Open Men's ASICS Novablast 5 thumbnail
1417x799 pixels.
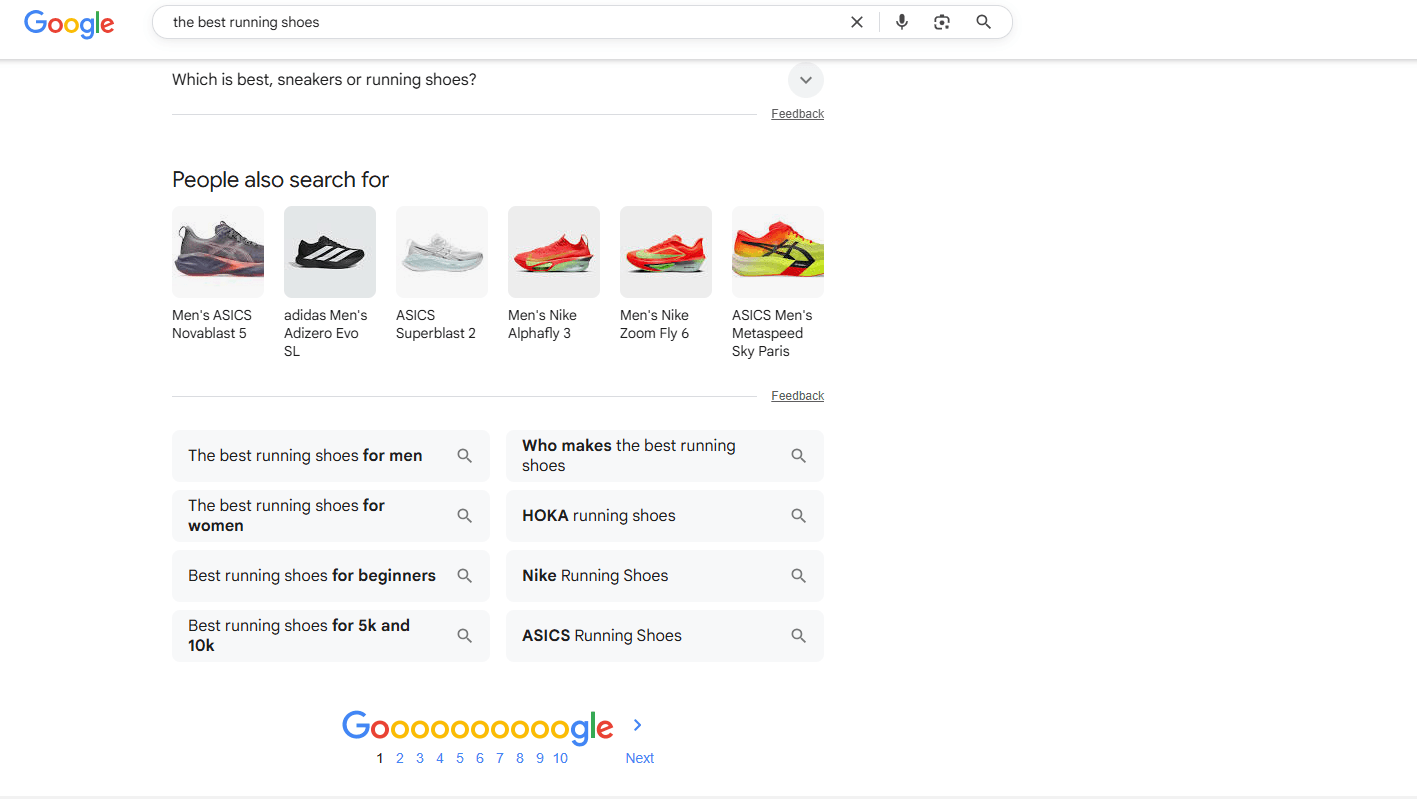pyautogui.click(x=218, y=252)
